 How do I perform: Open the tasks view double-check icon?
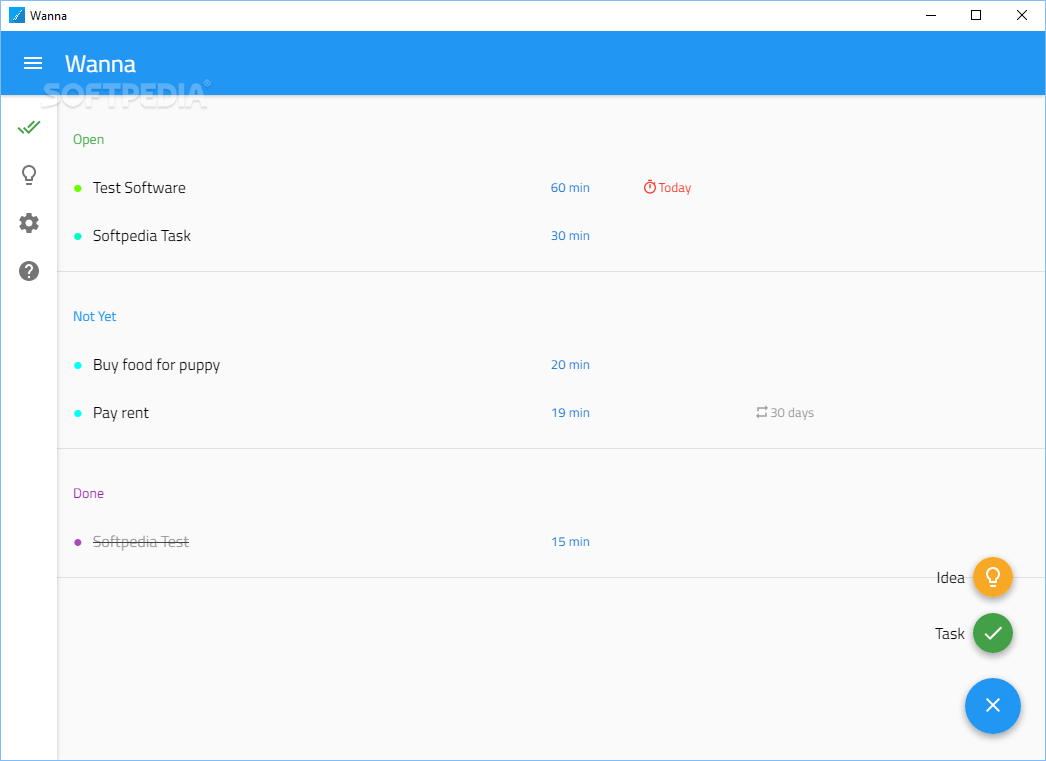point(29,127)
